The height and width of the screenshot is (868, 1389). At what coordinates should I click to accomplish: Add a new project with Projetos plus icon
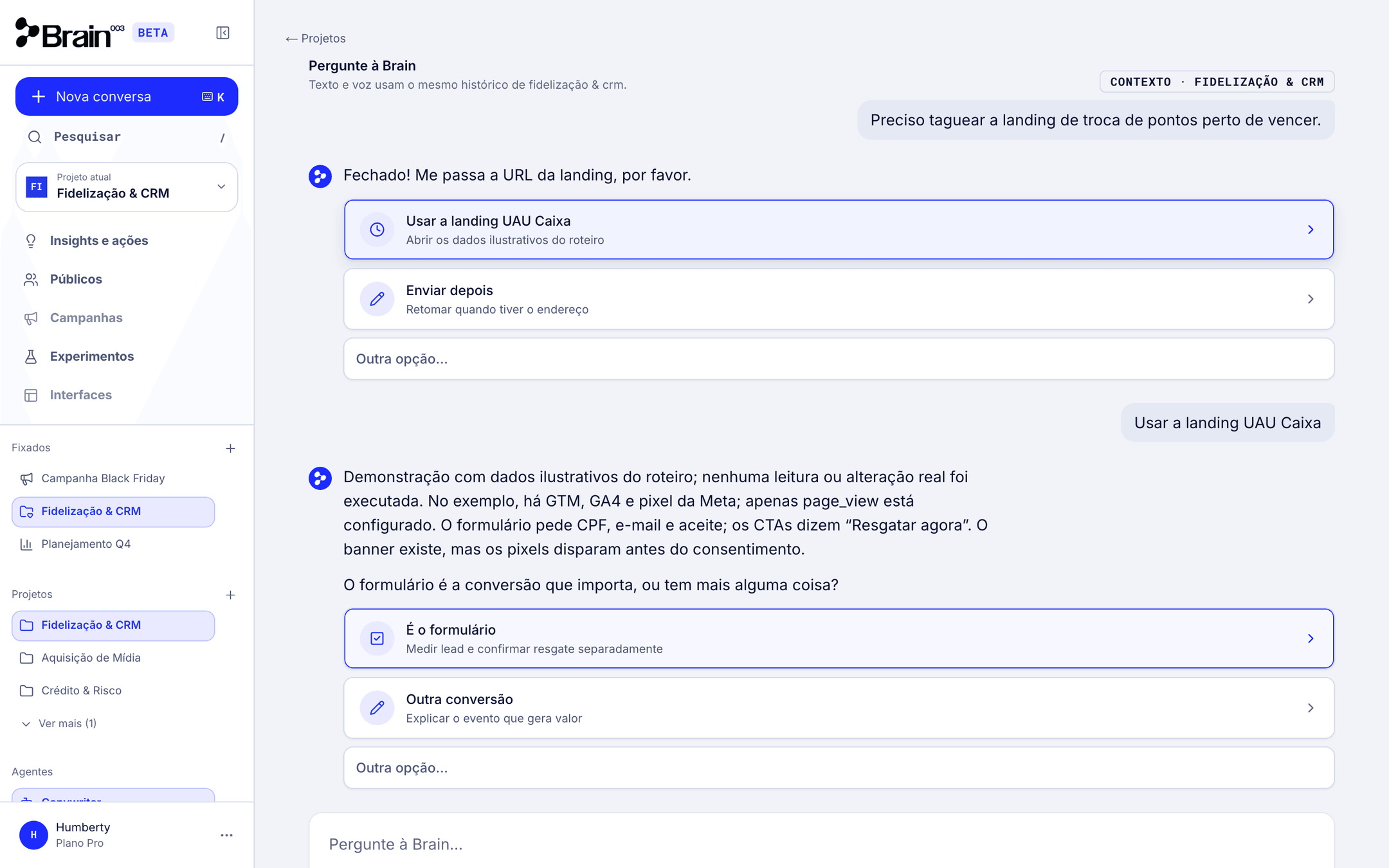pos(230,595)
